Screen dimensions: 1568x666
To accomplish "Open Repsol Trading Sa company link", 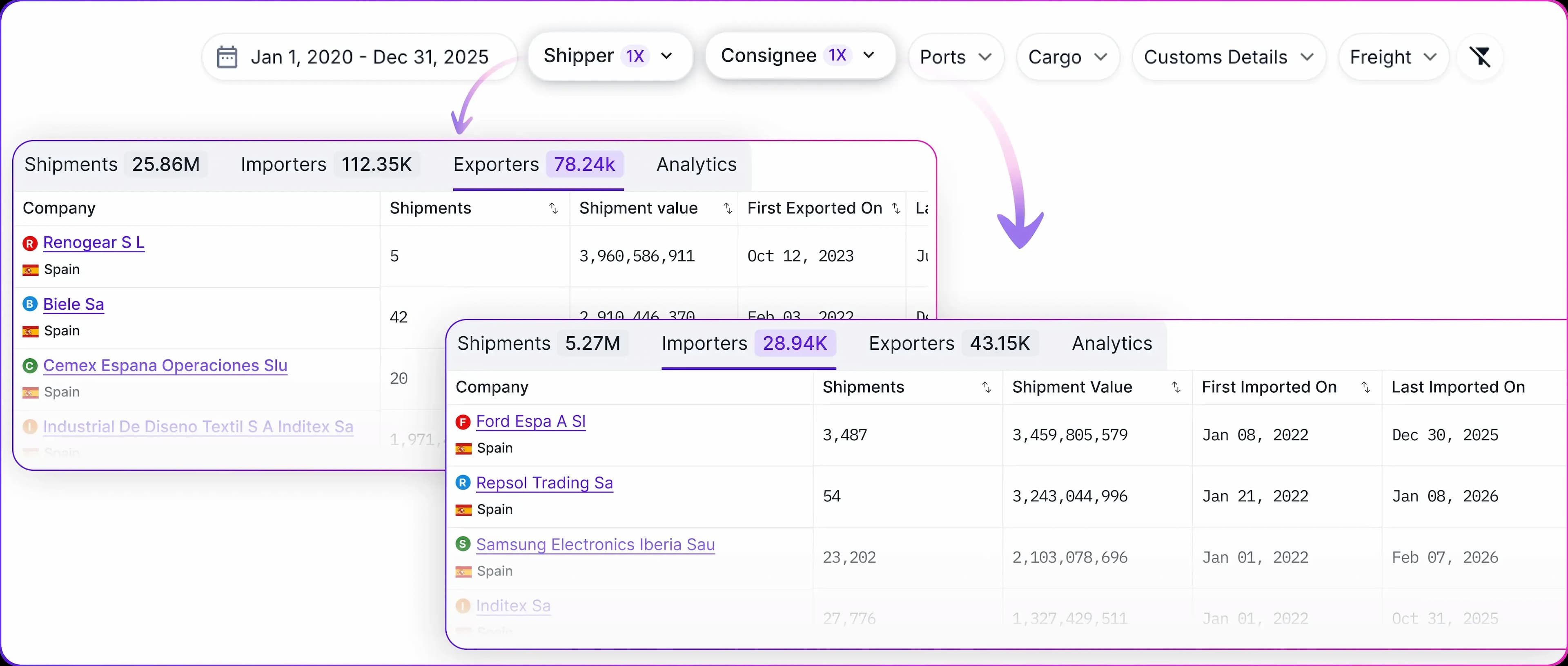I will click(x=544, y=483).
